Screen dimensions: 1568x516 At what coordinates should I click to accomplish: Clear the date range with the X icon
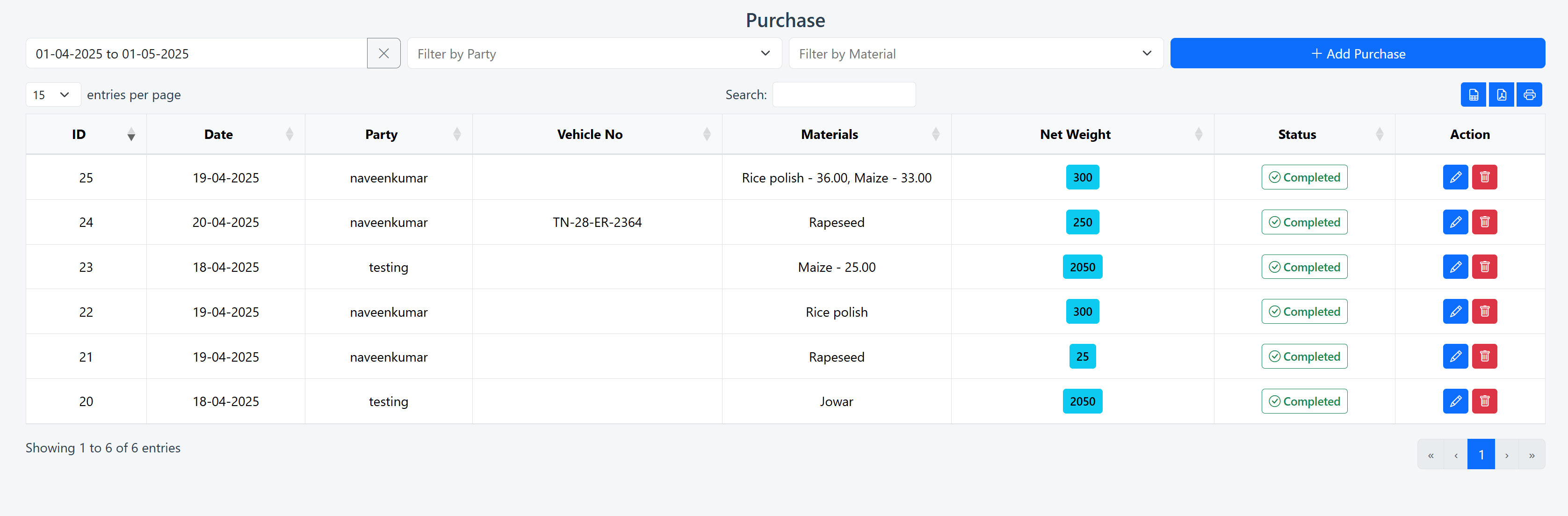point(383,54)
